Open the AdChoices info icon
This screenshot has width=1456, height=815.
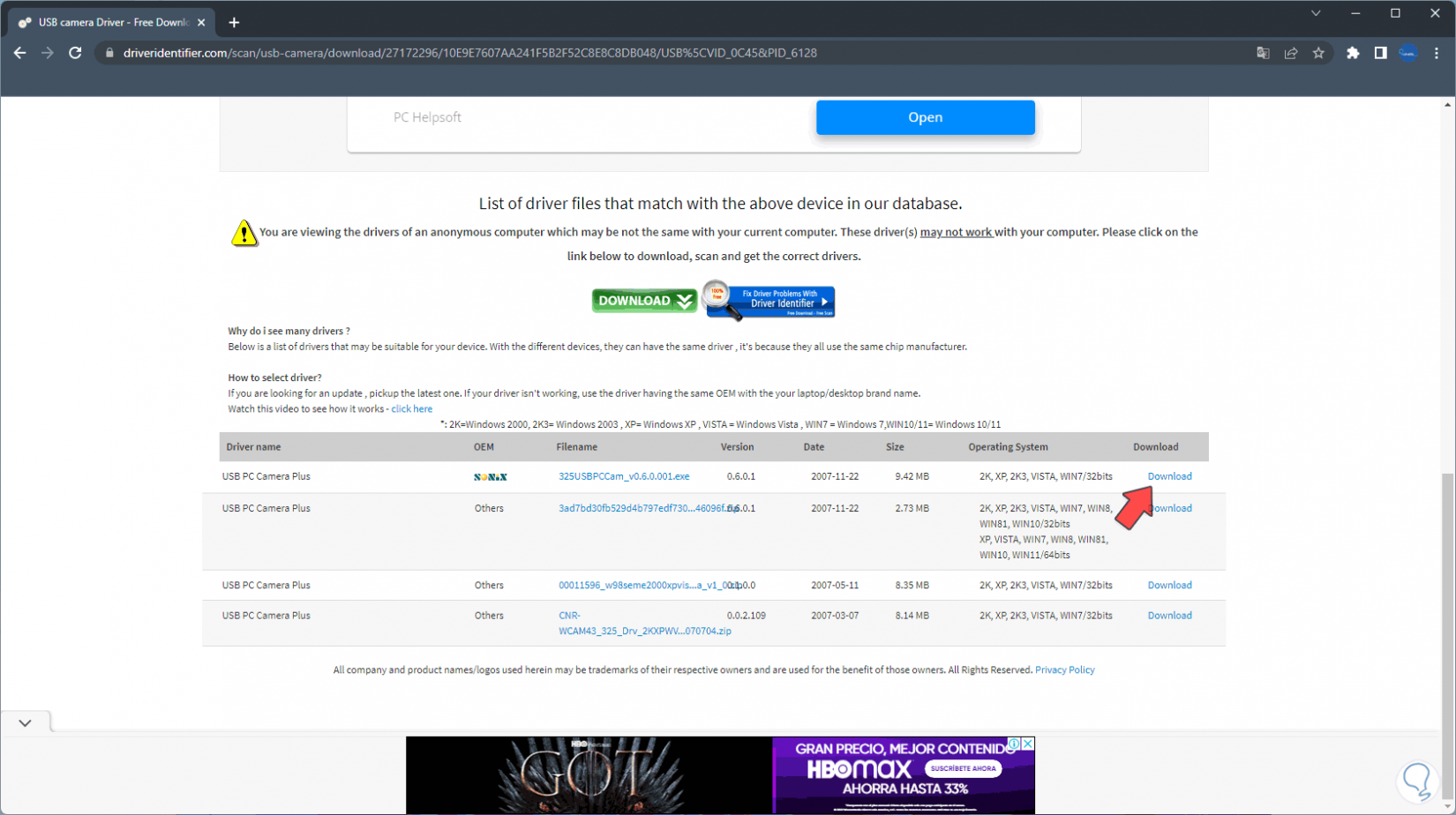1015,744
